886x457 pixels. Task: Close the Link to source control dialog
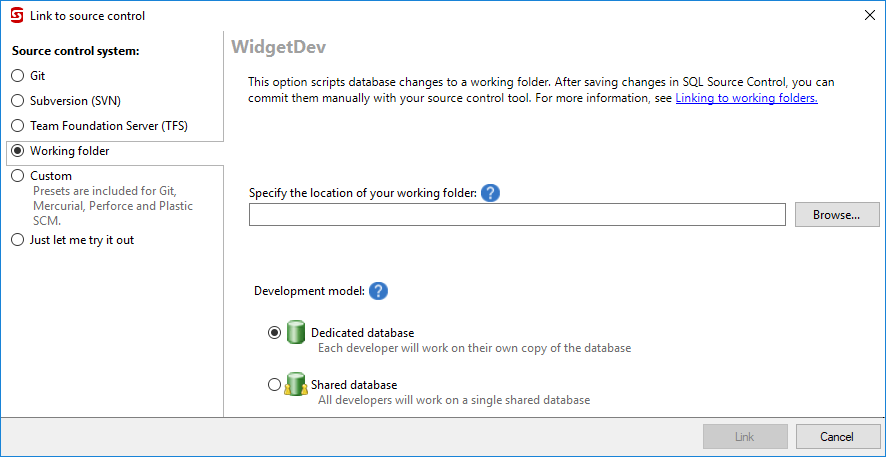[x=867, y=15]
